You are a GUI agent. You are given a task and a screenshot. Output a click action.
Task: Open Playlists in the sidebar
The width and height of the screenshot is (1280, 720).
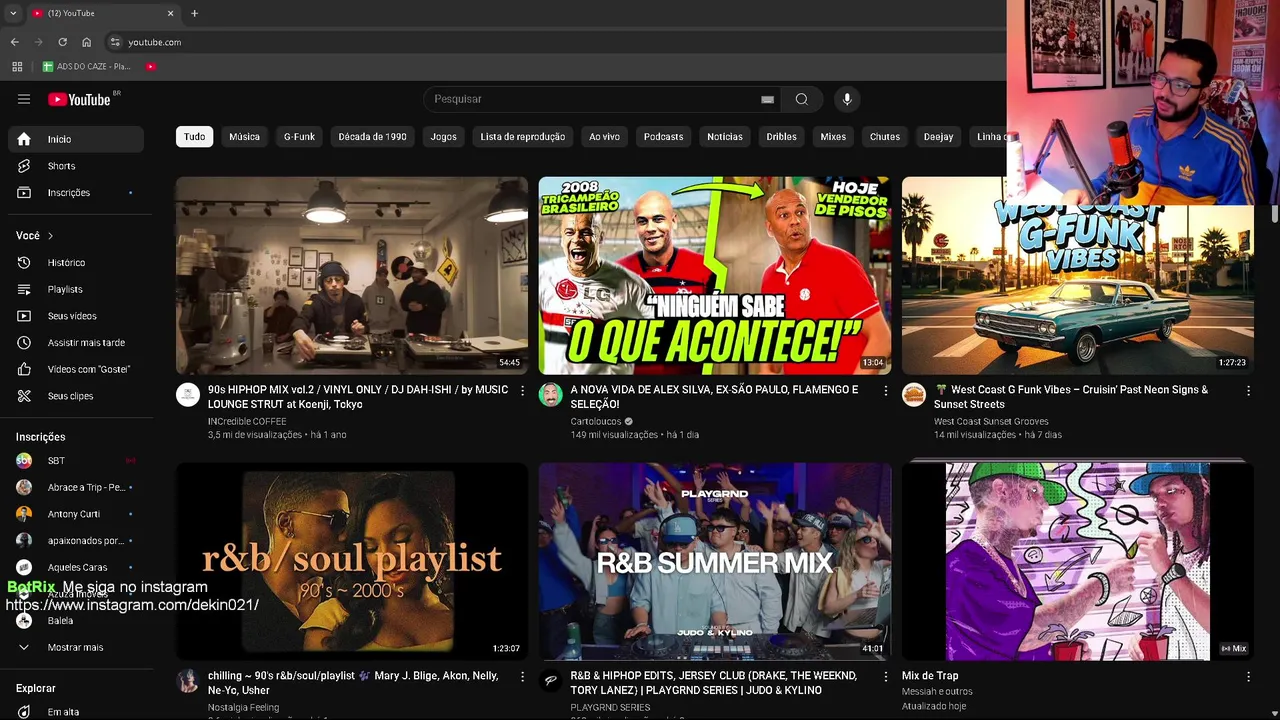coord(76,289)
